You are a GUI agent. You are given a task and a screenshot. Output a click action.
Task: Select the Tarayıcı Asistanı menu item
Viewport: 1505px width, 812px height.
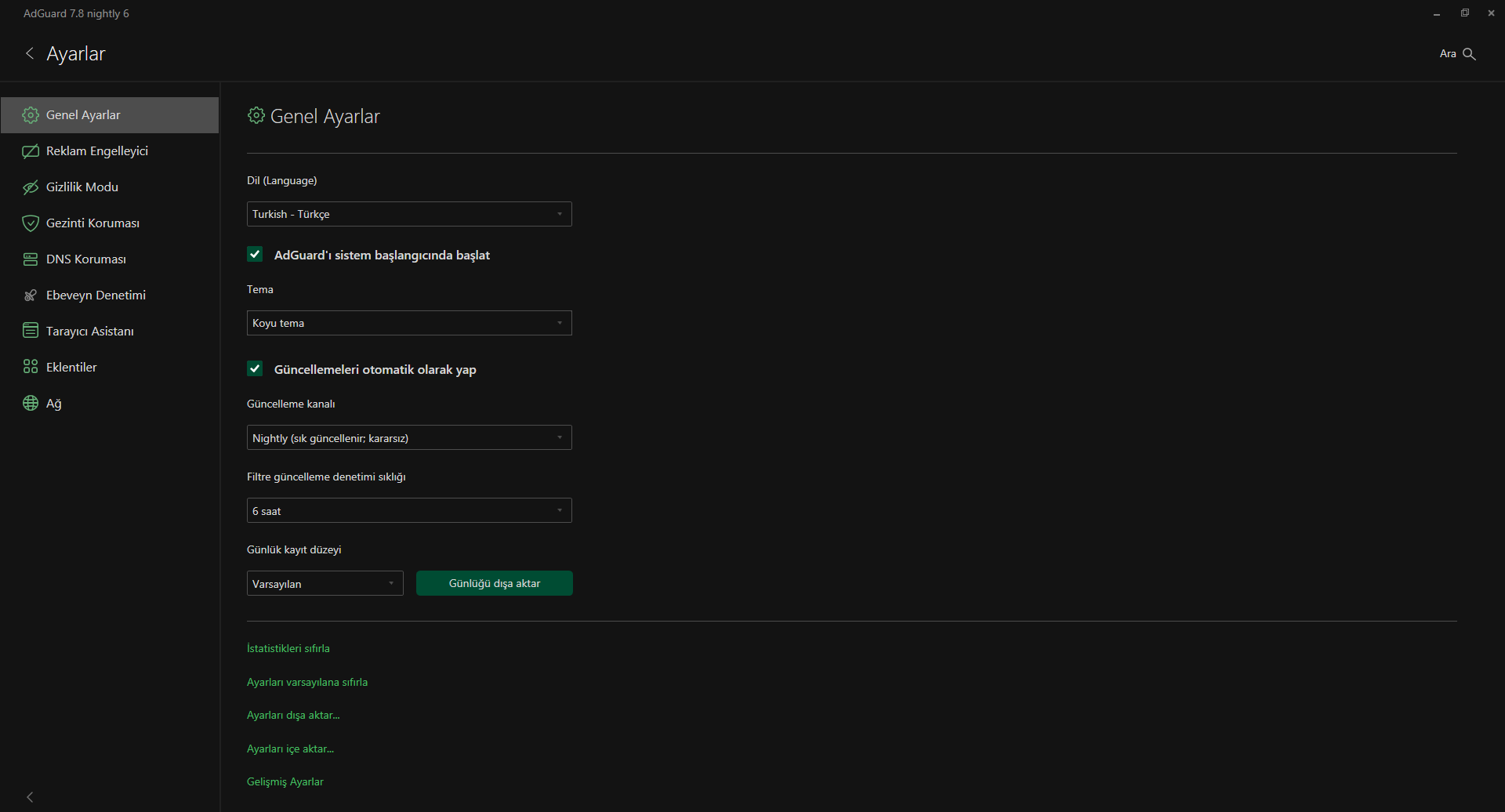110,331
